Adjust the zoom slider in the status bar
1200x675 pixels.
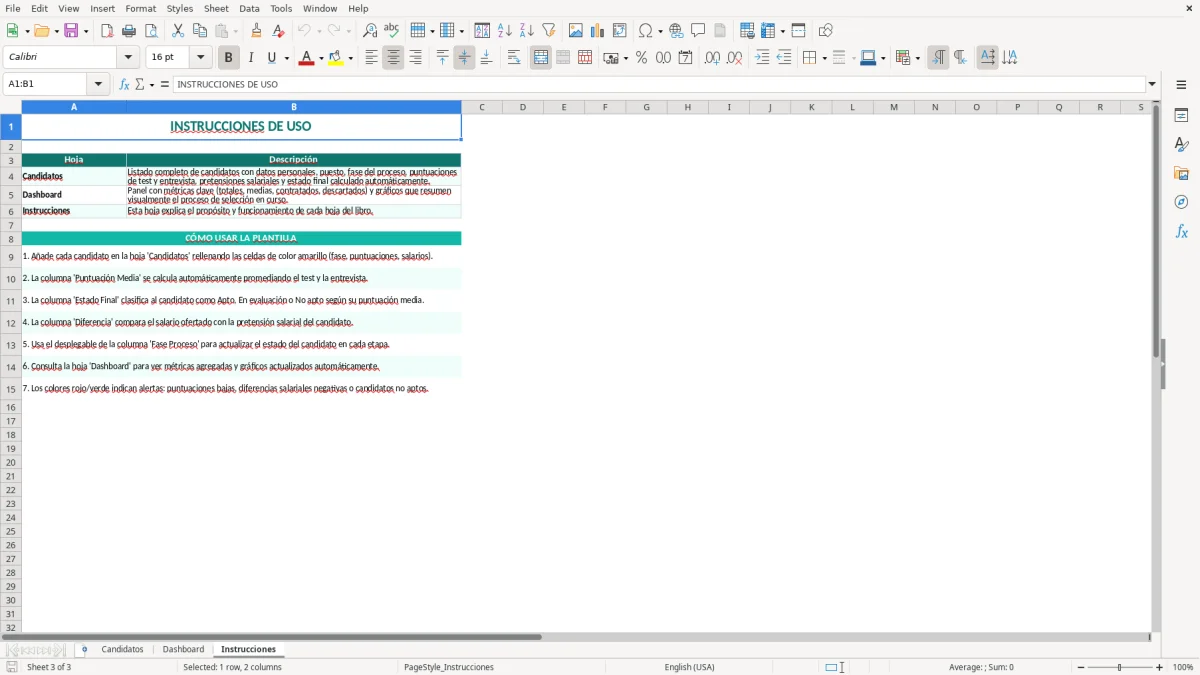click(x=1119, y=667)
